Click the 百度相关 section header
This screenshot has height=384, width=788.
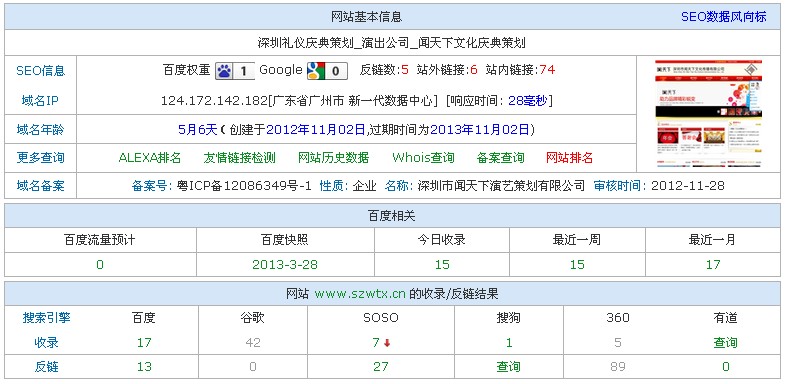(x=392, y=216)
